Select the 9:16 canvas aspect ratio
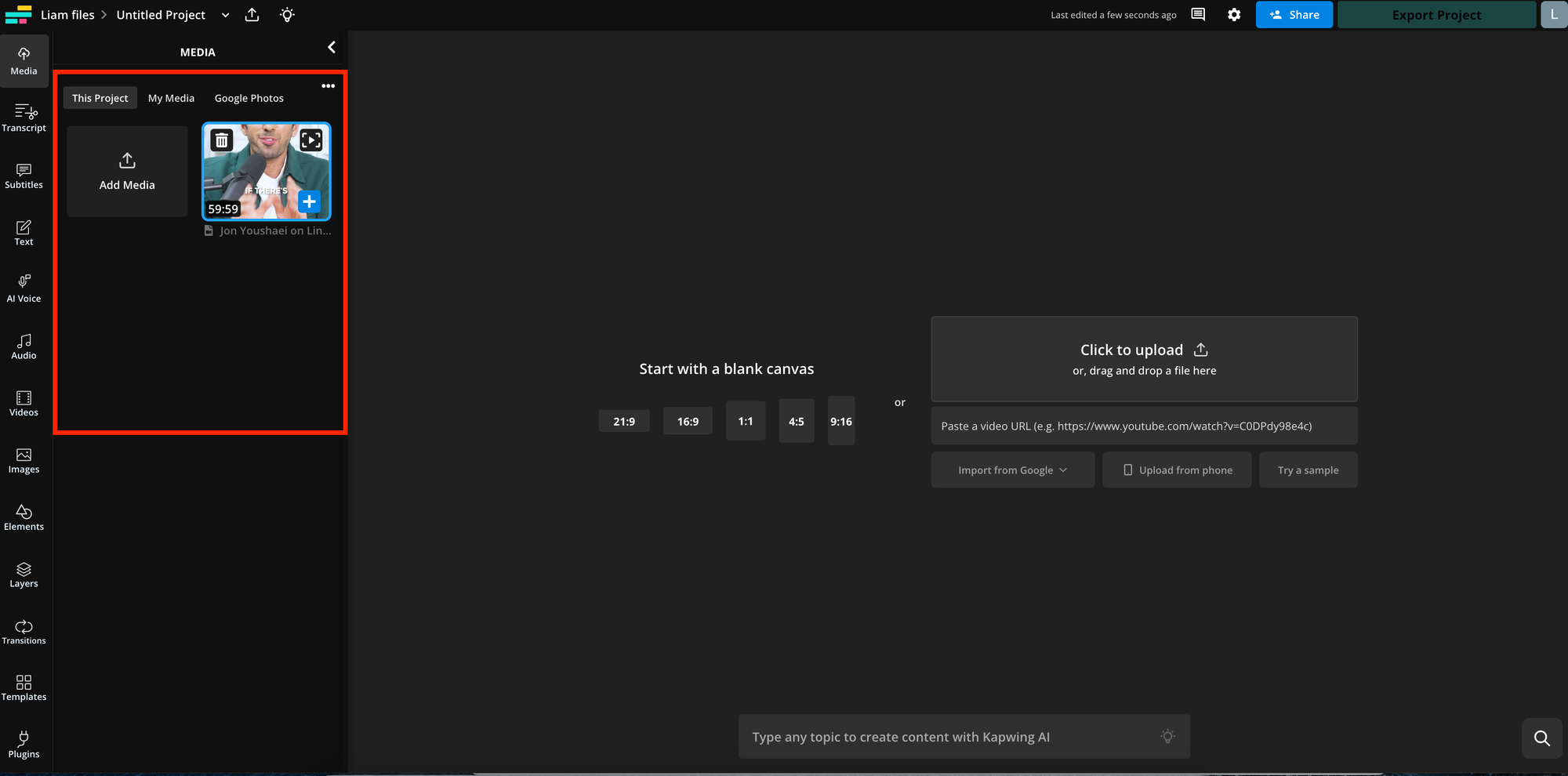Image resolution: width=1568 pixels, height=776 pixels. [x=840, y=421]
